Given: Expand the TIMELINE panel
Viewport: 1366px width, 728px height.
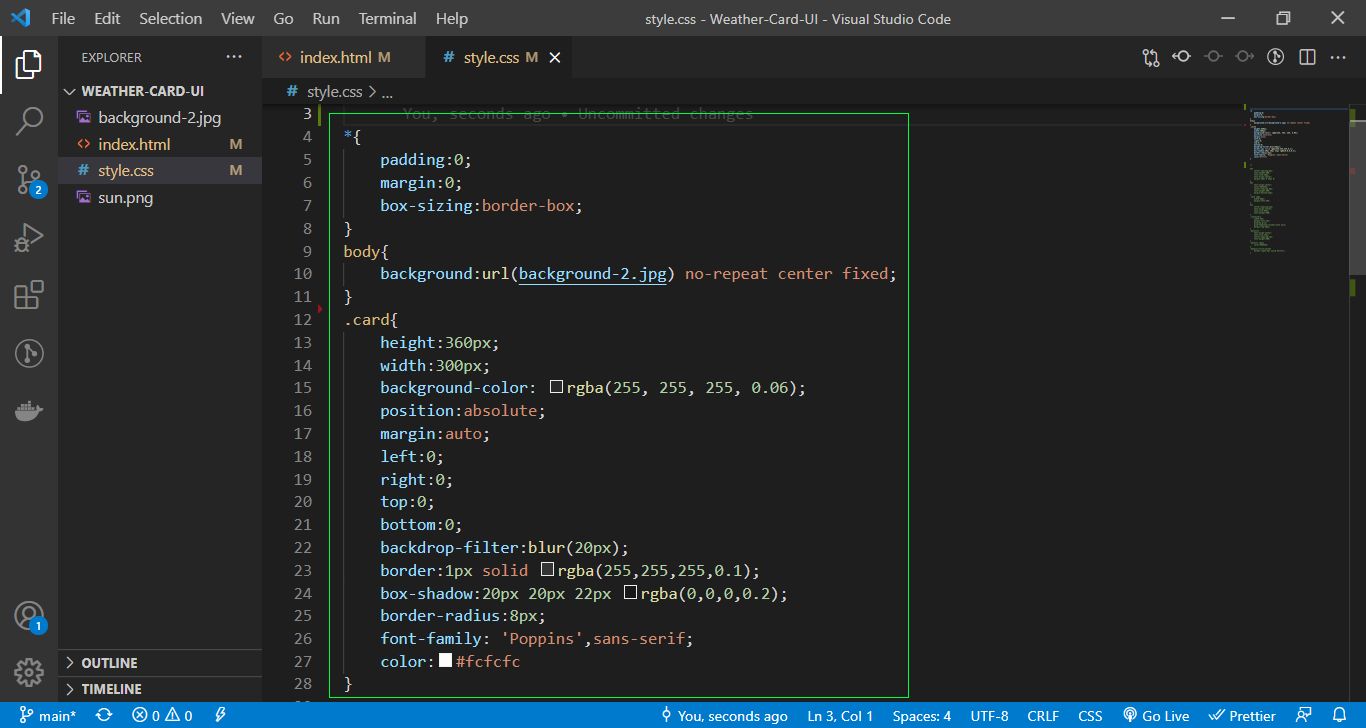Looking at the screenshot, I should pyautogui.click(x=161, y=689).
